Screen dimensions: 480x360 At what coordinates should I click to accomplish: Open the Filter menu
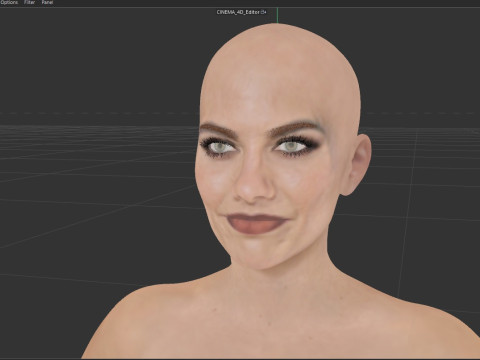tap(29, 2)
